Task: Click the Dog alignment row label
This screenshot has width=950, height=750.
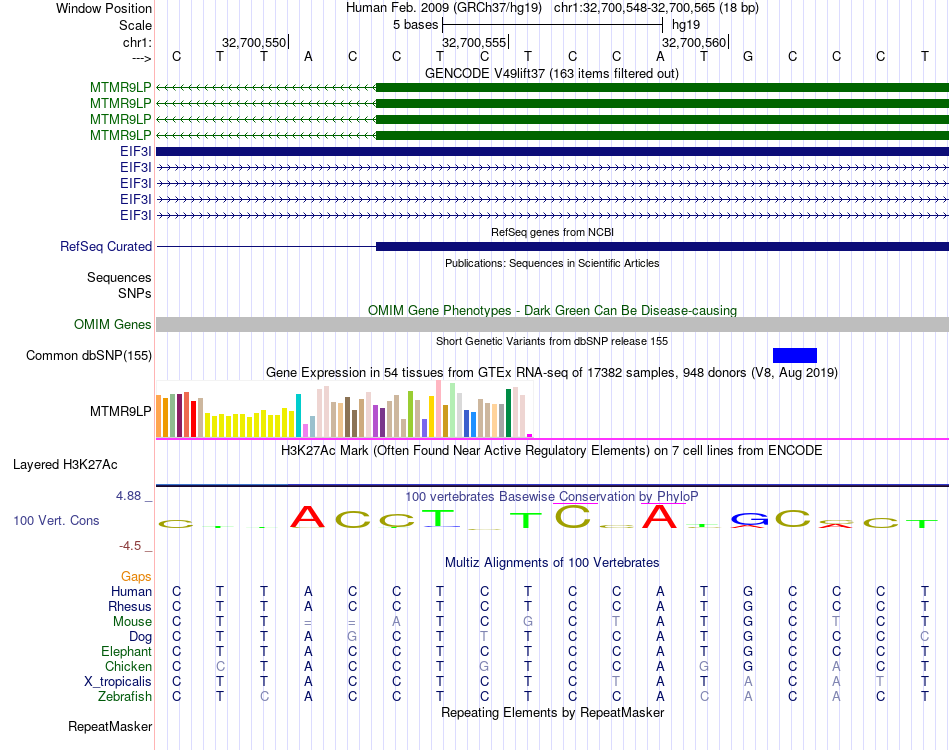Action: click(x=140, y=637)
